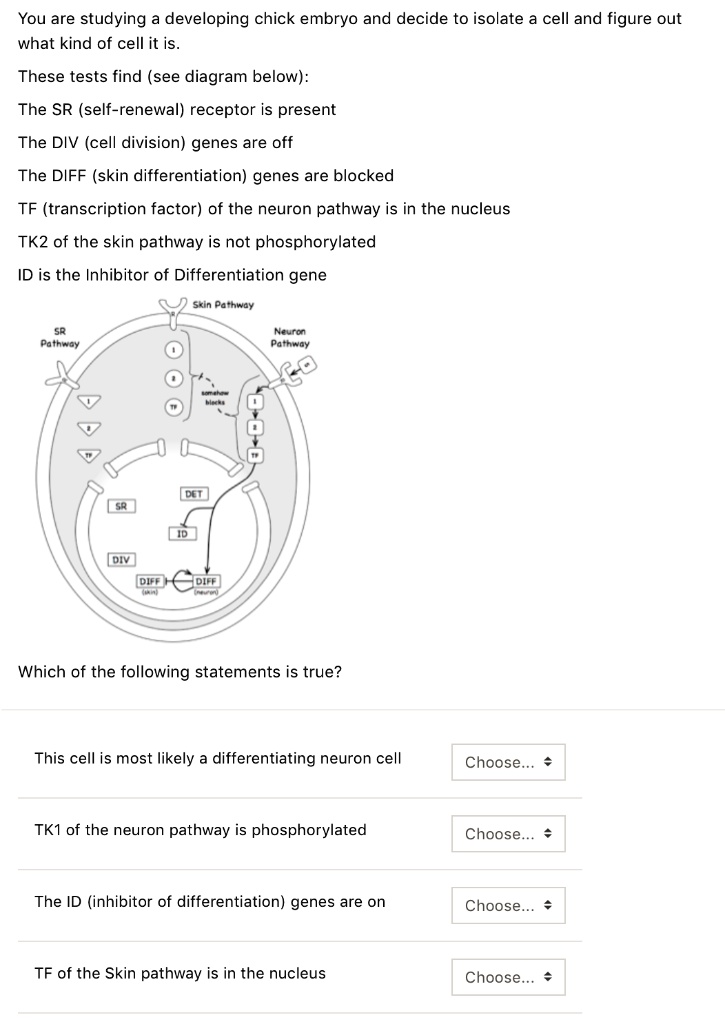Open the dropdown next to the Skin TF statement
Image resolution: width=725 pixels, height=1024 pixels.
coord(508,977)
